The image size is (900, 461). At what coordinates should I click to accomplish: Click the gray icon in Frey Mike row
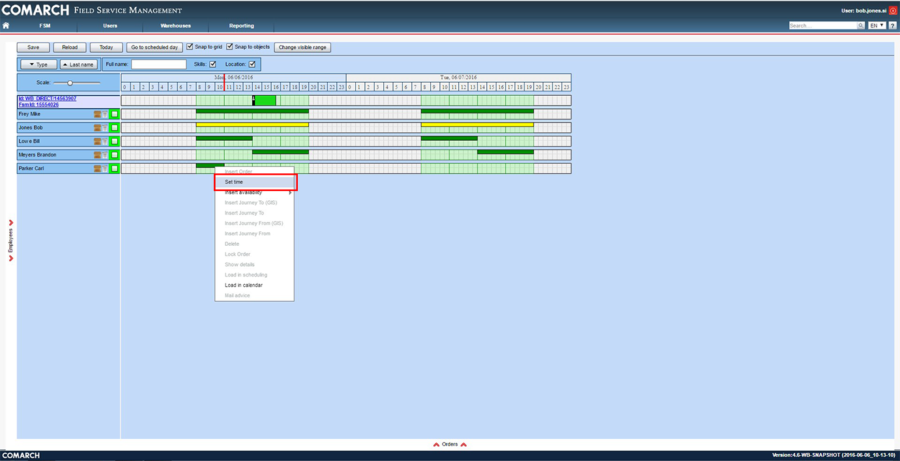pyautogui.click(x=105, y=114)
